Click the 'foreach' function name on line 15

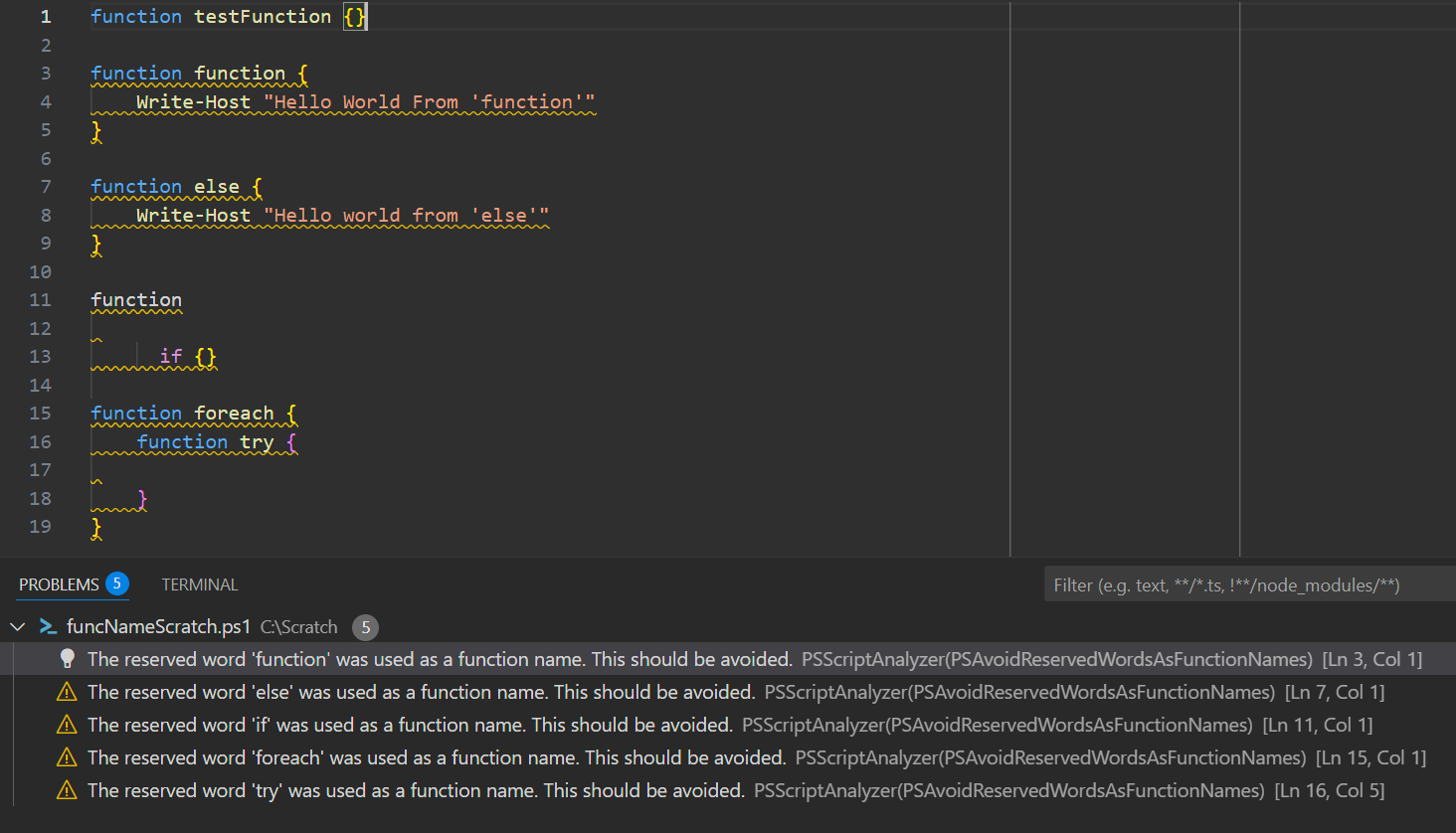[x=234, y=414]
